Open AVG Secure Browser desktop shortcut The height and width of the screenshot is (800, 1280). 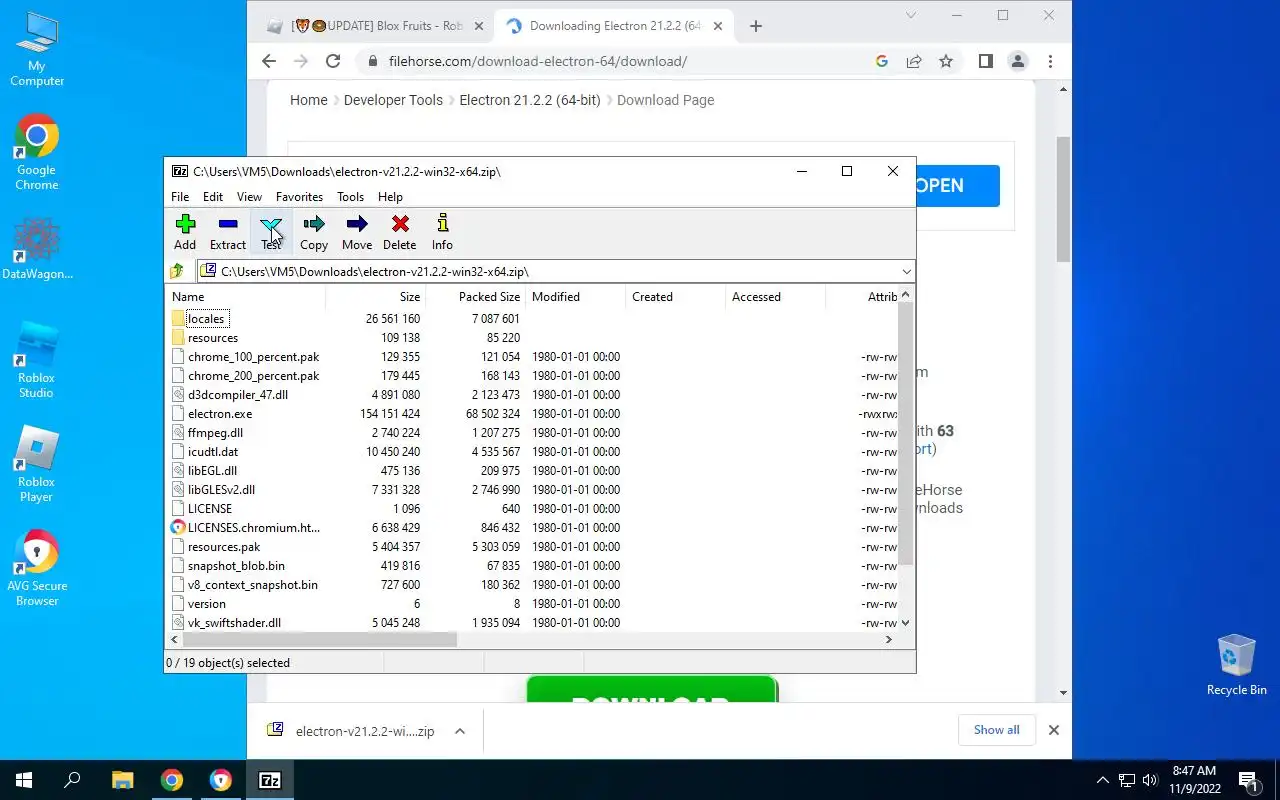click(37, 568)
